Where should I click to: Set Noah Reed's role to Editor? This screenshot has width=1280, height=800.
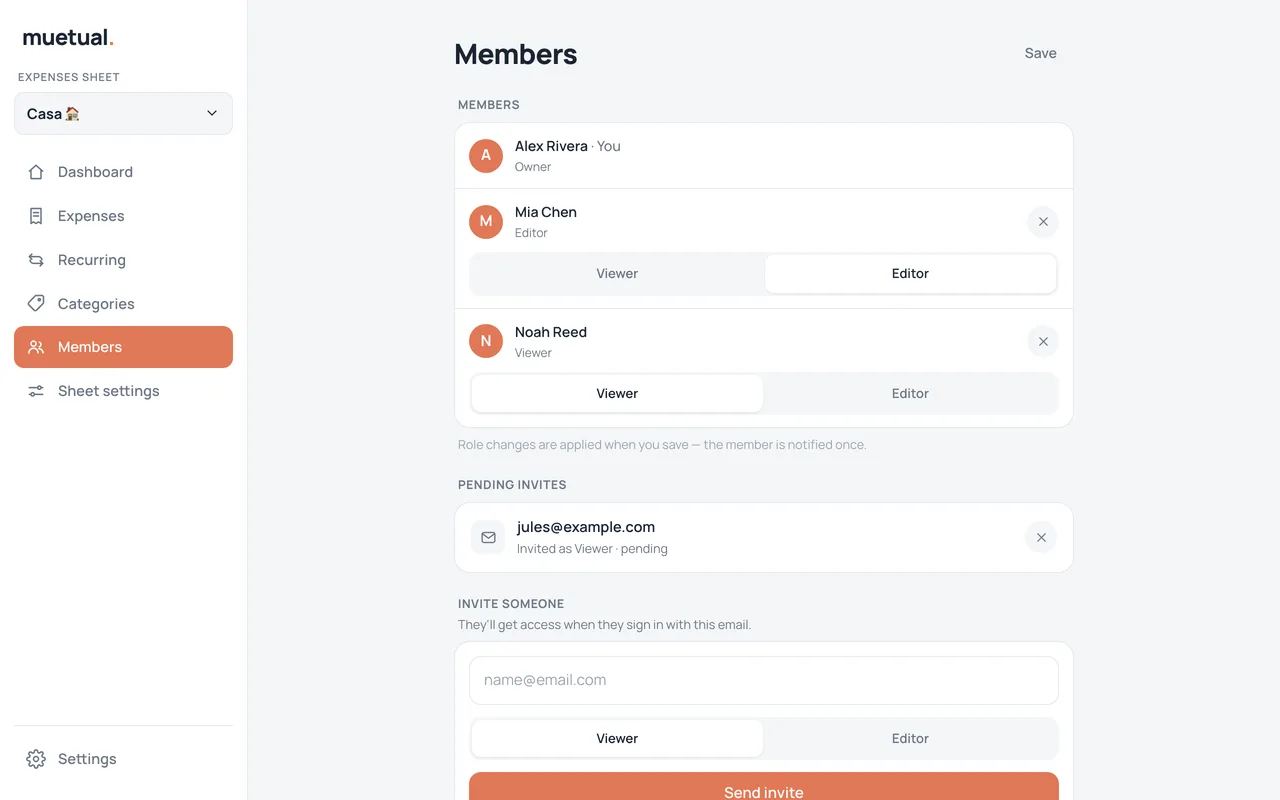910,394
